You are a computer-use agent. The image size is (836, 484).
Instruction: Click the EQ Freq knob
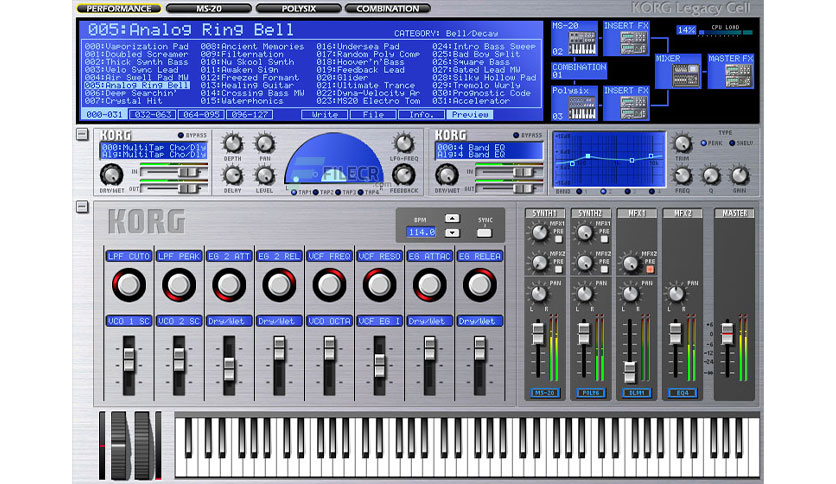(x=682, y=175)
